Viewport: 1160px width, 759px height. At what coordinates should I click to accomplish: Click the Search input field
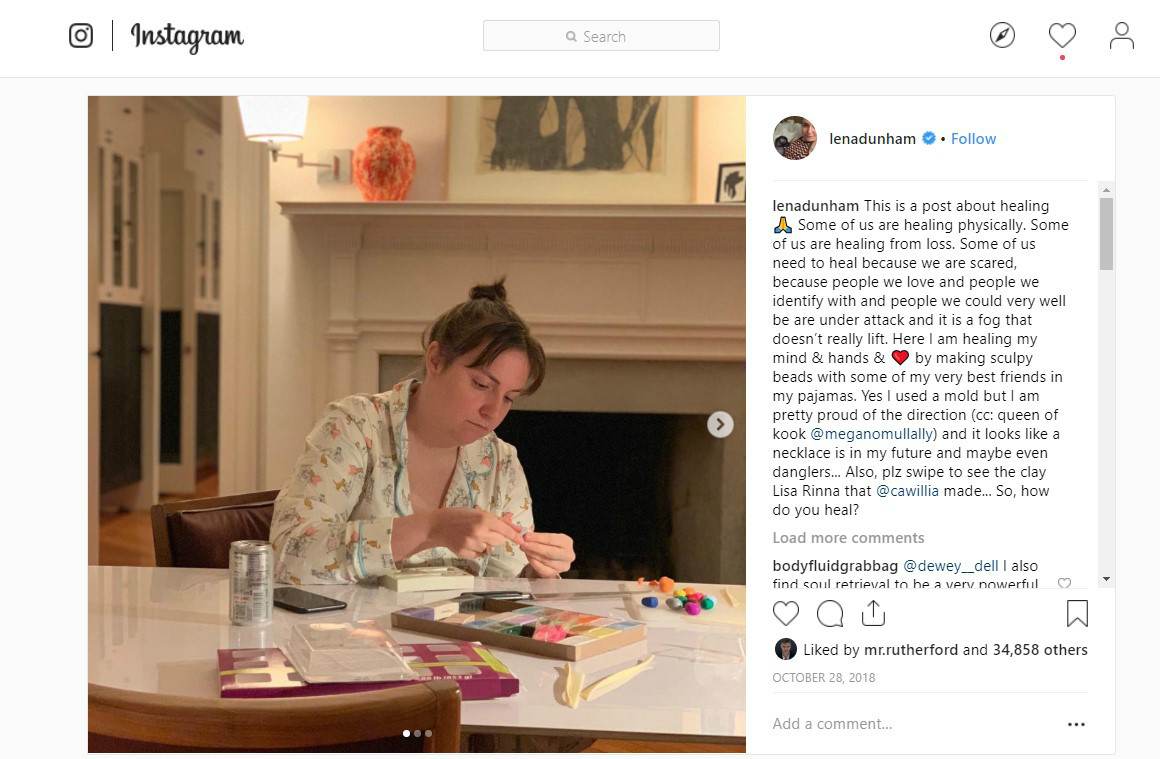tap(601, 36)
